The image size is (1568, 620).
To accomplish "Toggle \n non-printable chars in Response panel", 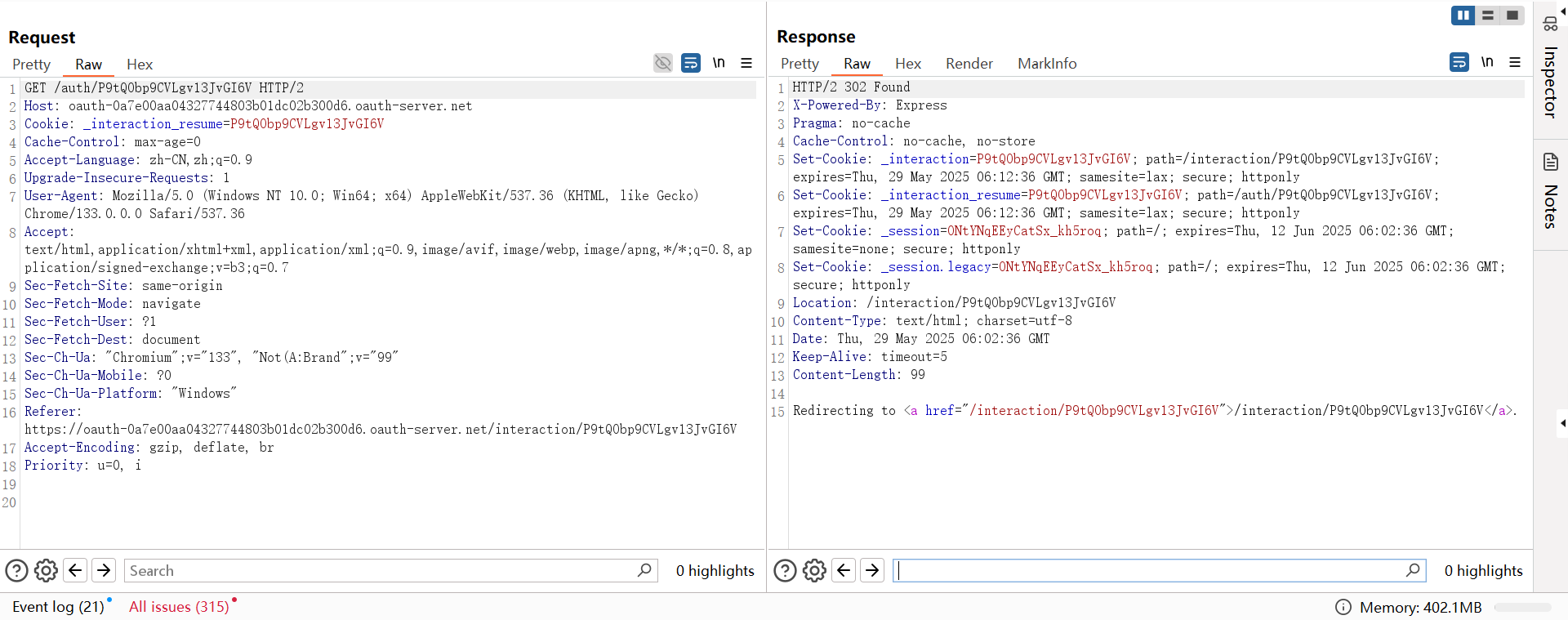I will [1487, 62].
